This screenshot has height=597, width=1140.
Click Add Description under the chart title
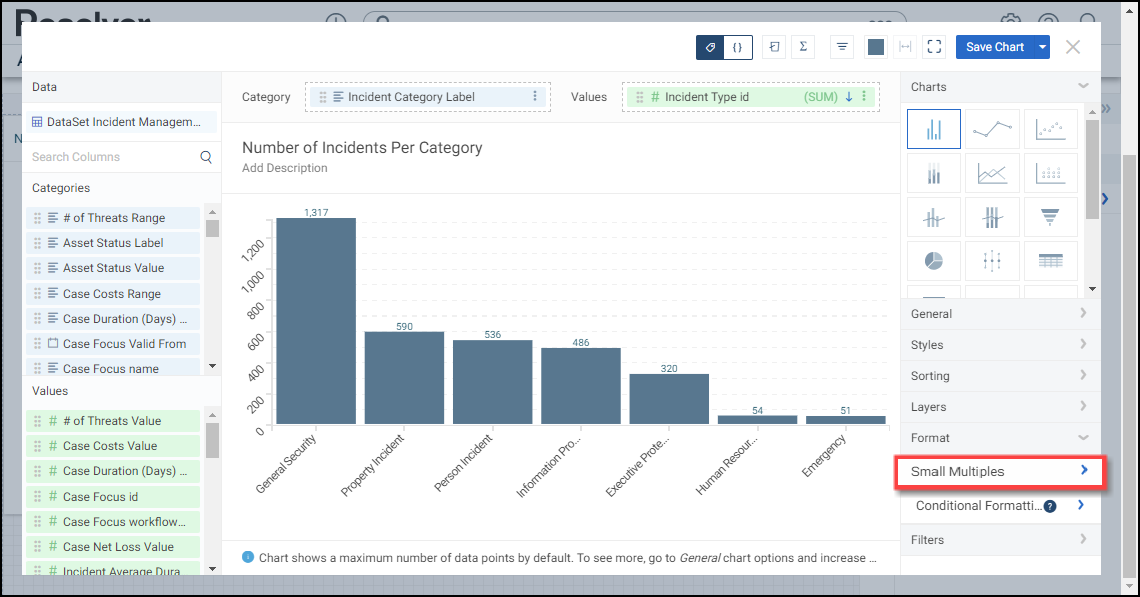click(x=285, y=168)
